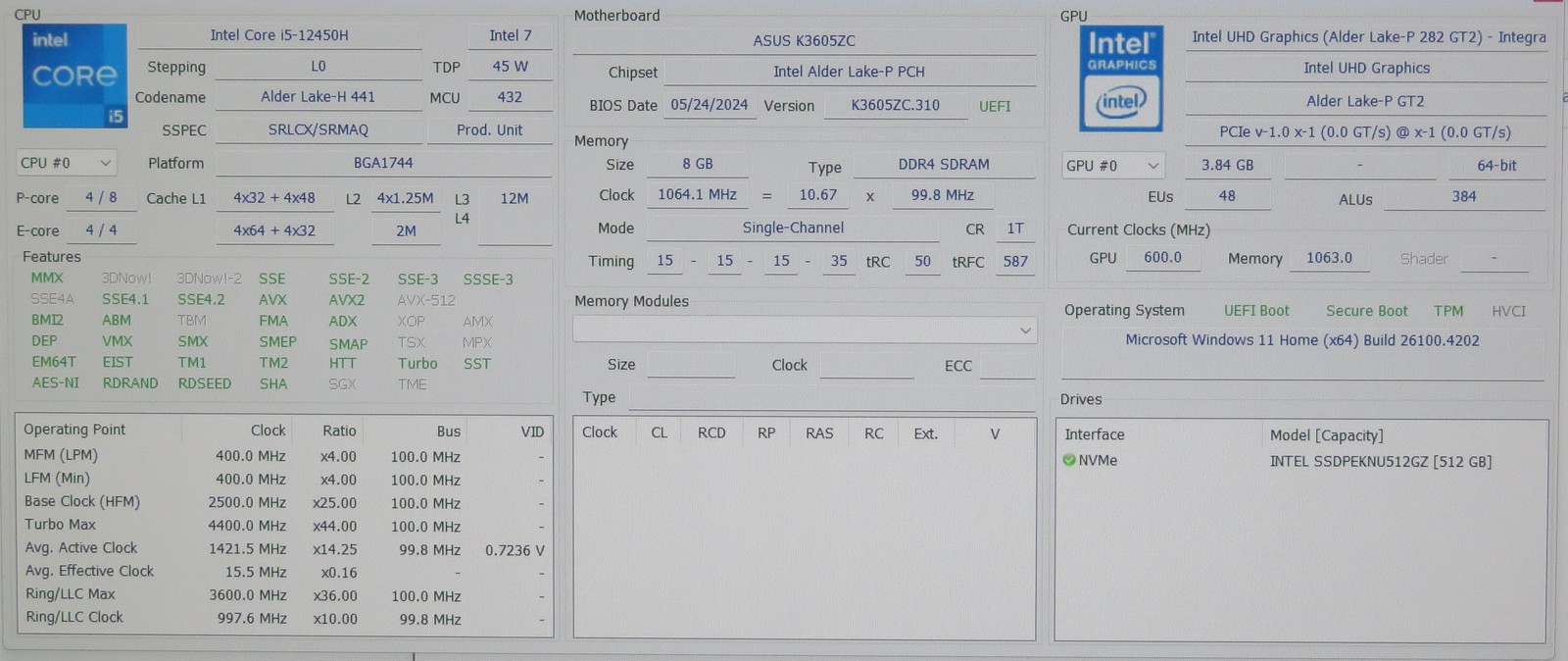Click the Microsoft Windows 11 Home build text
The image size is (1568, 661).
coord(1302,340)
